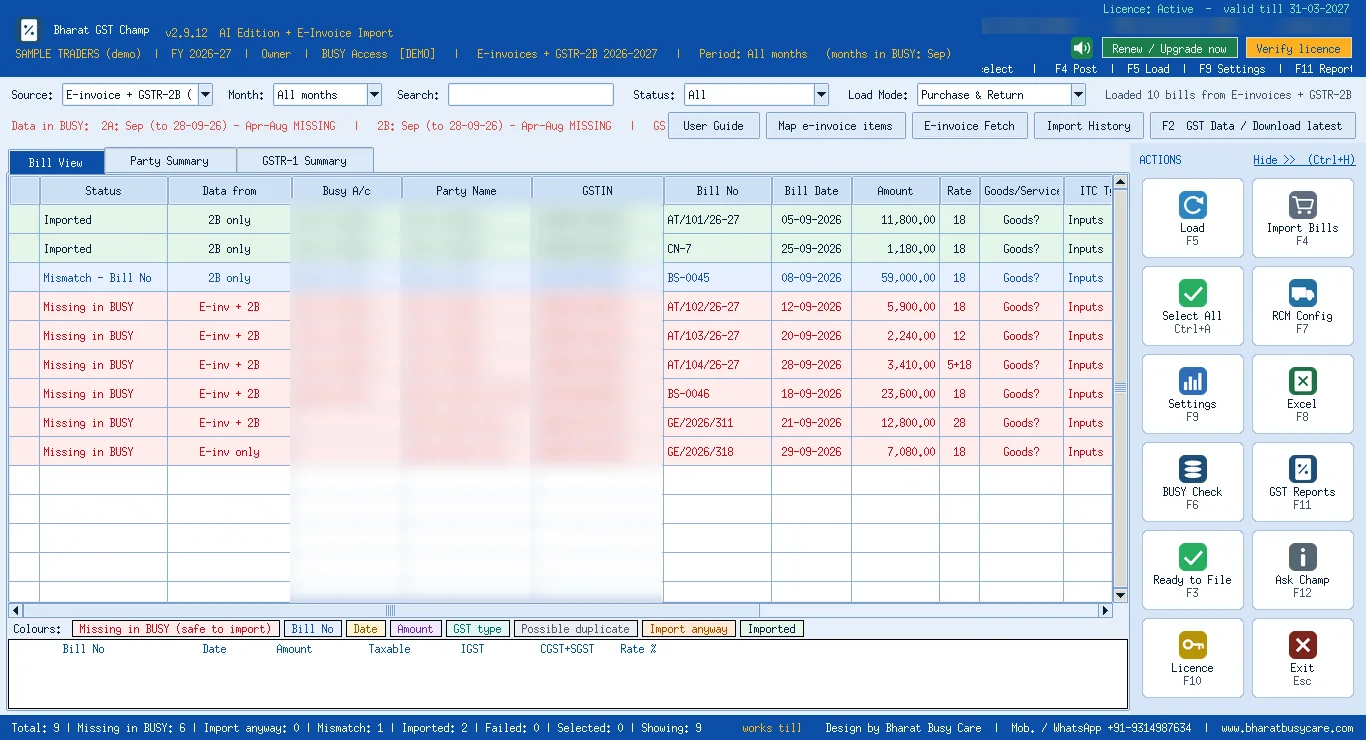
Task: Switch to the Bill View tab
Action: (x=56, y=162)
